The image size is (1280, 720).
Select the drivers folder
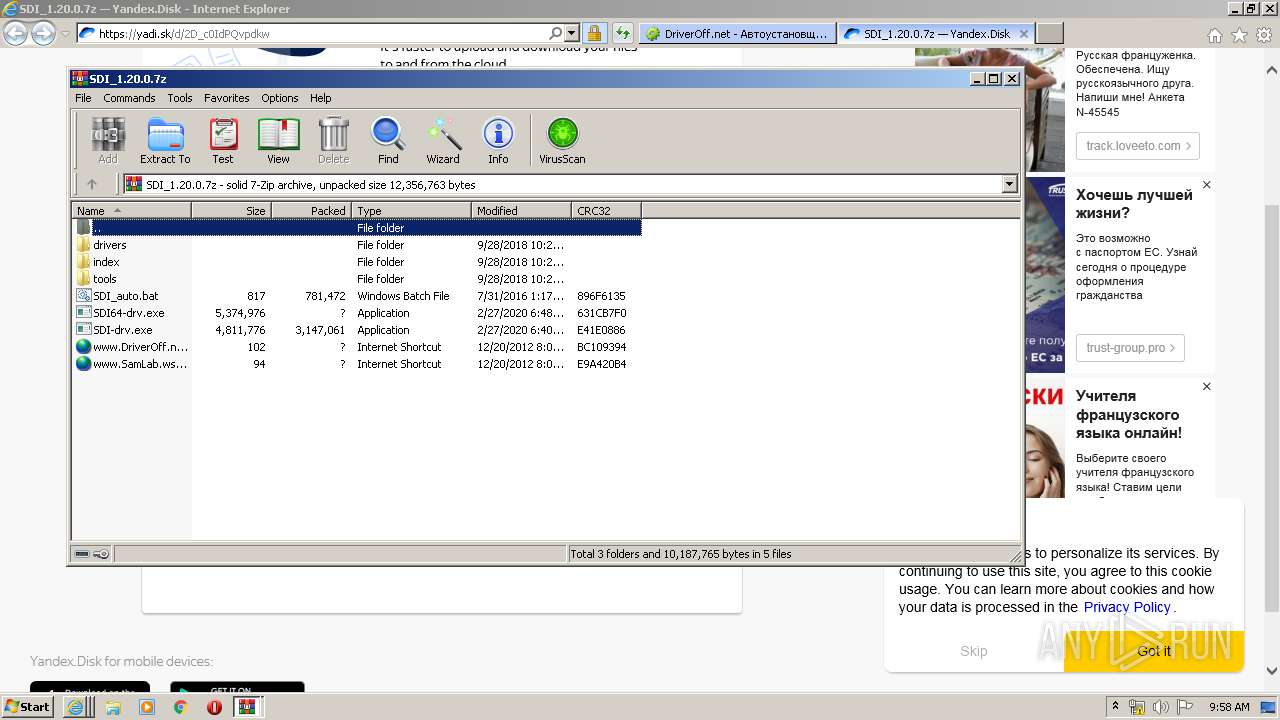357,245
